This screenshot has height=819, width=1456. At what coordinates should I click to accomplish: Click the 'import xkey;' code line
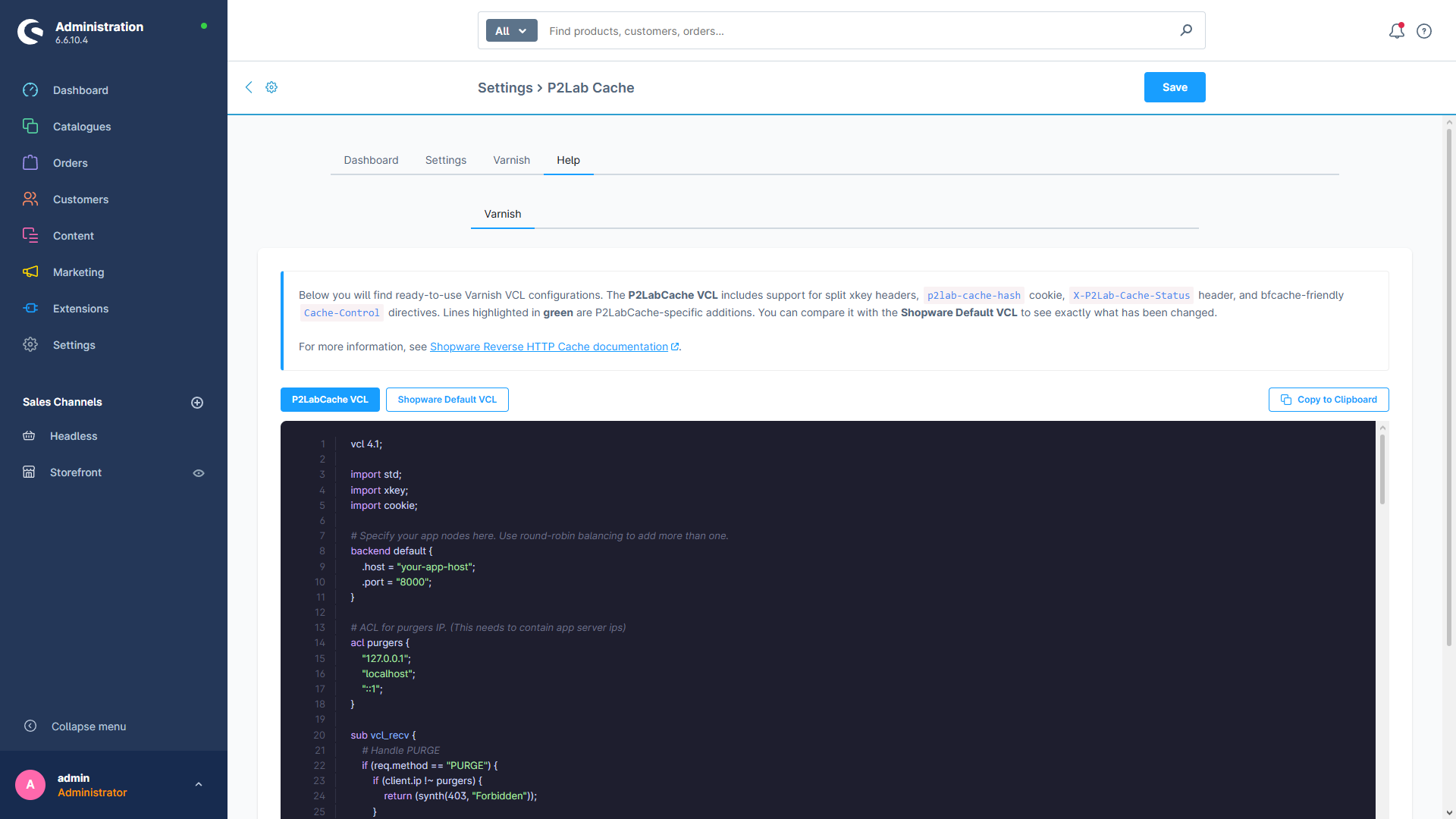pyautogui.click(x=379, y=490)
